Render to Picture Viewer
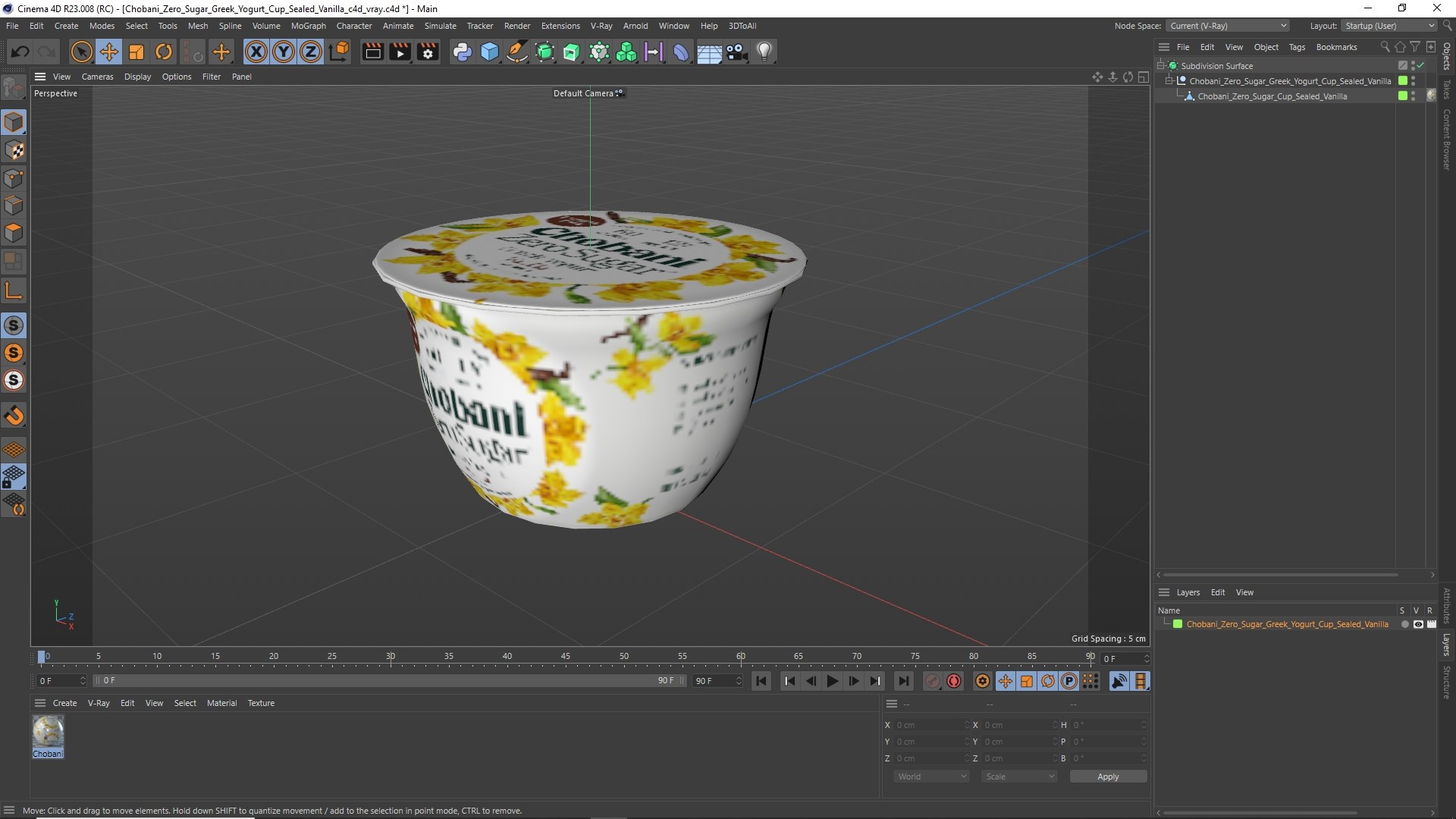This screenshot has width=1456, height=819. pos(400,52)
